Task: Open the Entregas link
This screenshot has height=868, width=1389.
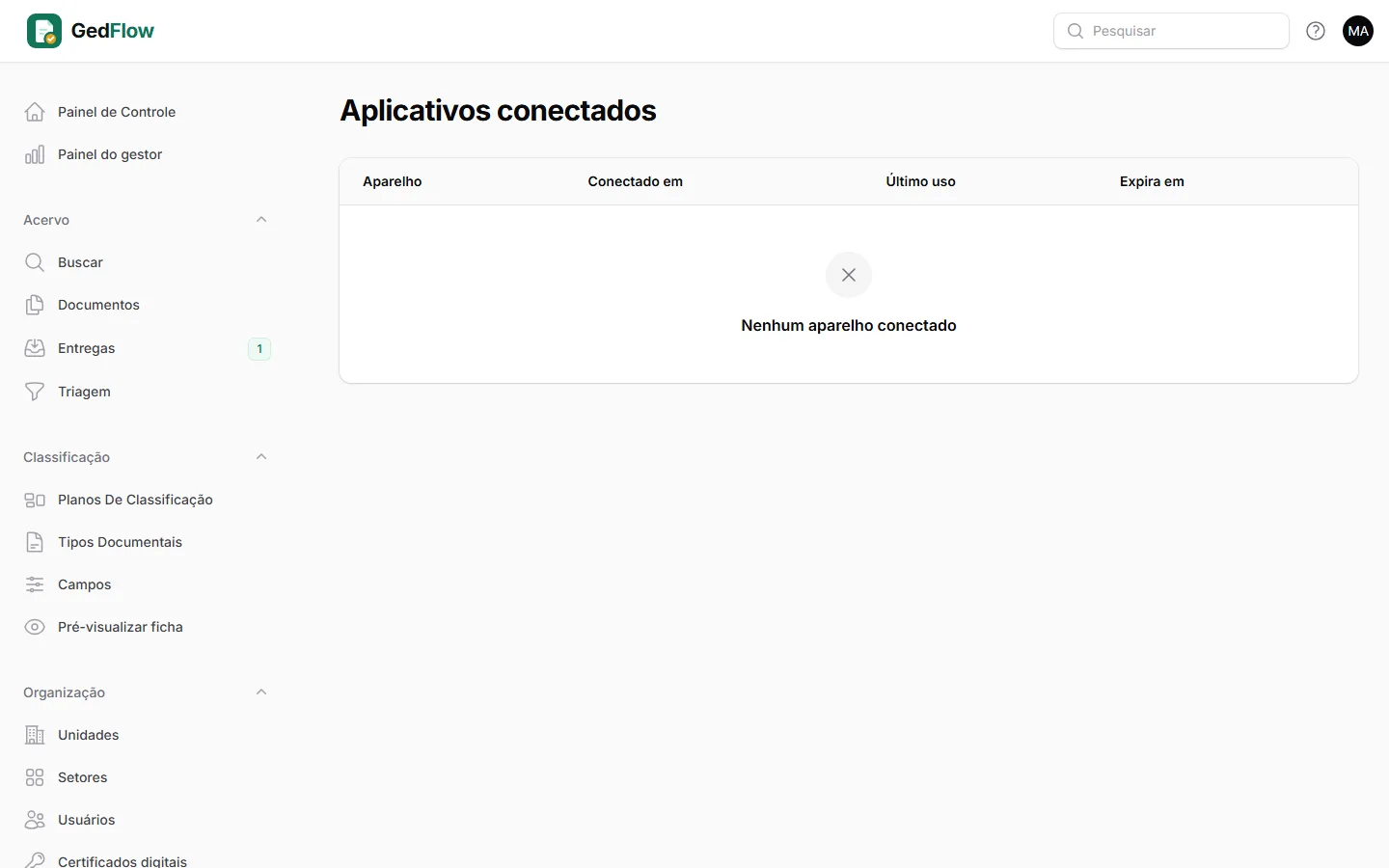Action: click(147, 348)
